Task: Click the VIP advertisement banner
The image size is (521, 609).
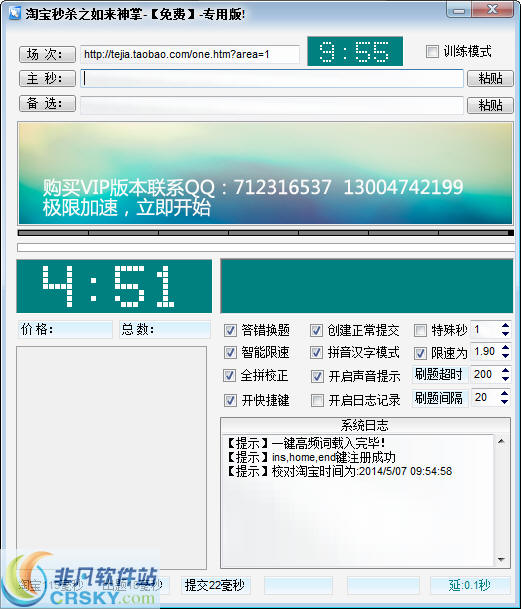Action: point(265,173)
